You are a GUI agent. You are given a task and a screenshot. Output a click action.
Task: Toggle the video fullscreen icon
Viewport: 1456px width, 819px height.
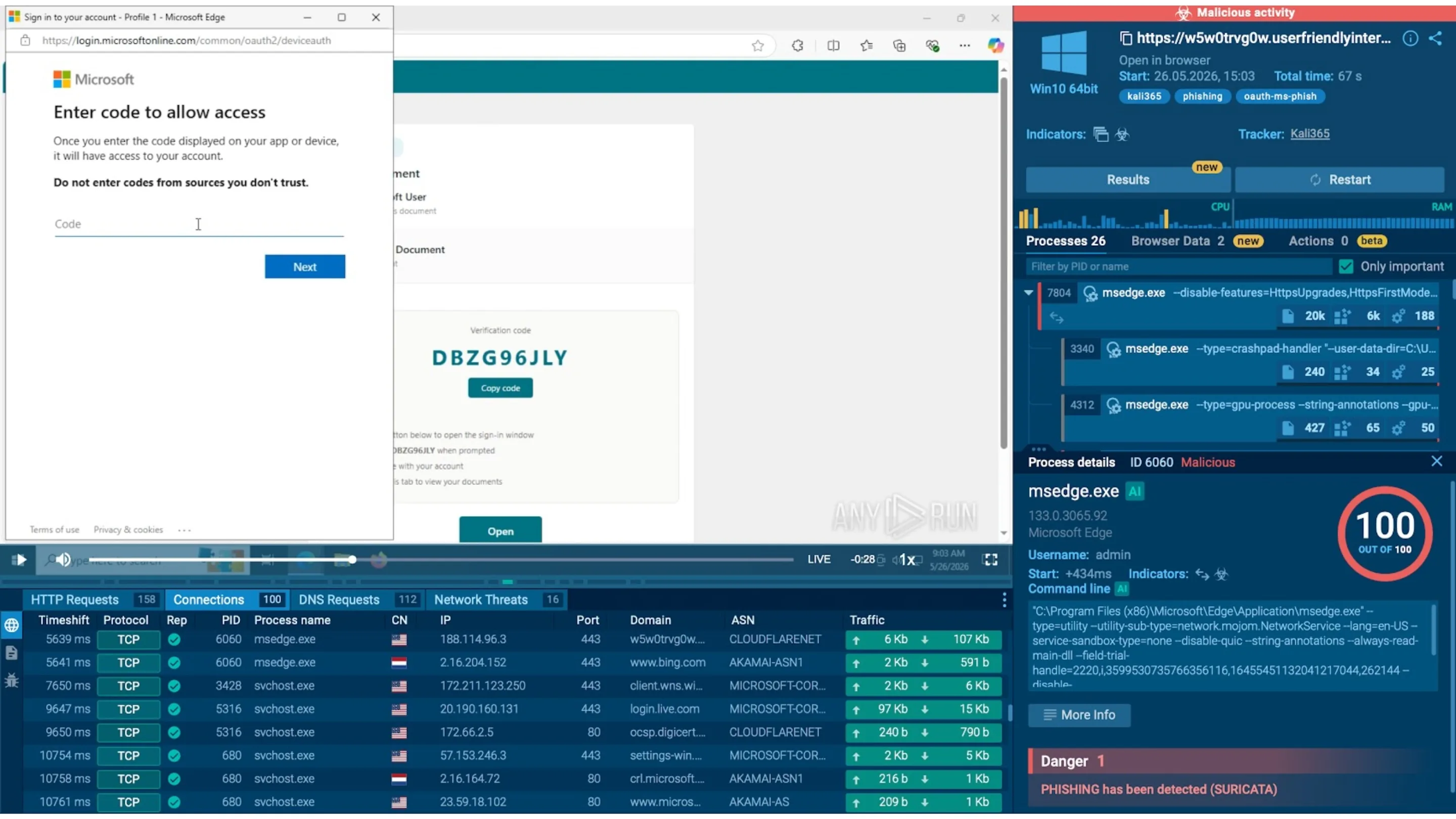click(x=991, y=560)
